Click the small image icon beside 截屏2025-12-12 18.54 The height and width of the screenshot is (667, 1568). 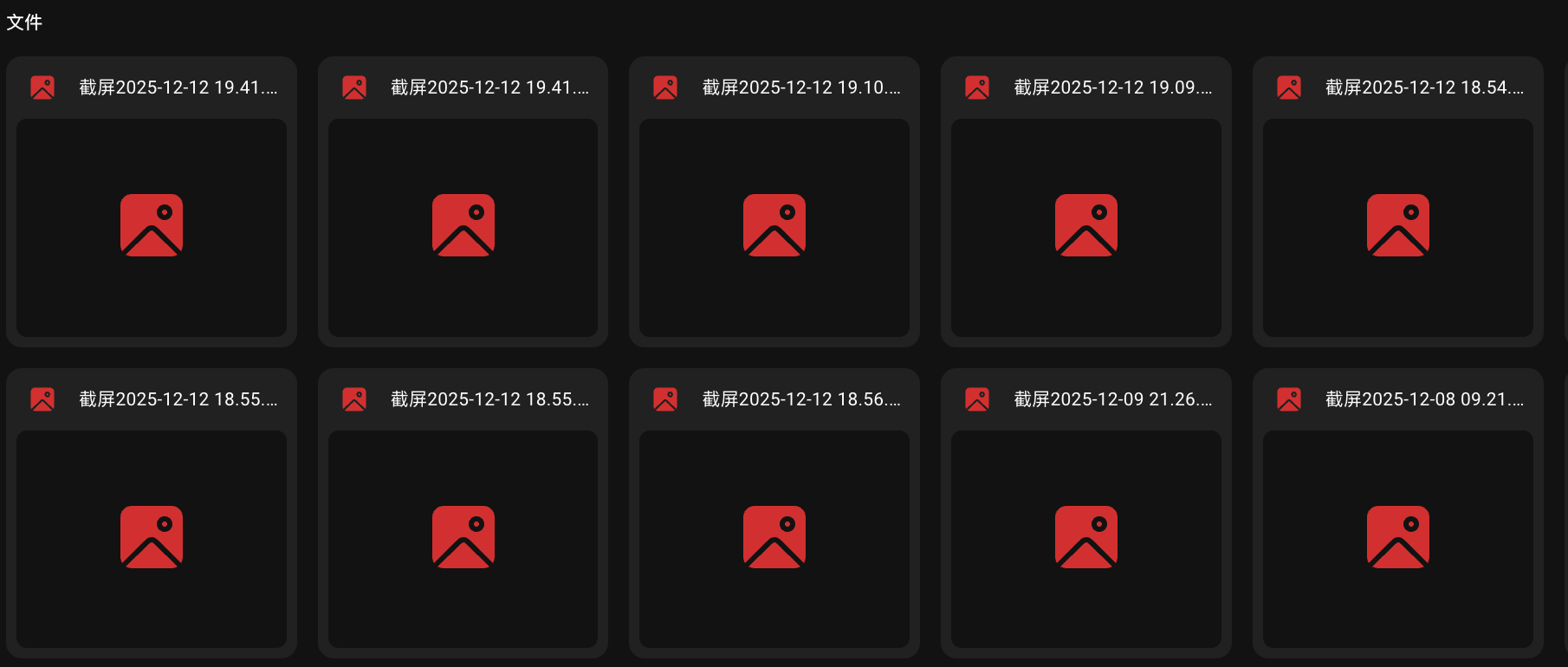(x=1289, y=87)
